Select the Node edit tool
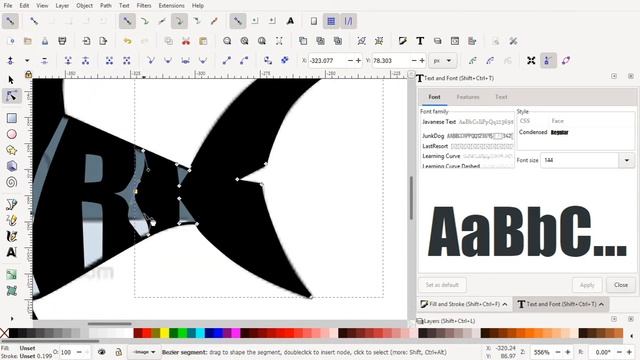The width and height of the screenshot is (640, 360). [11, 96]
